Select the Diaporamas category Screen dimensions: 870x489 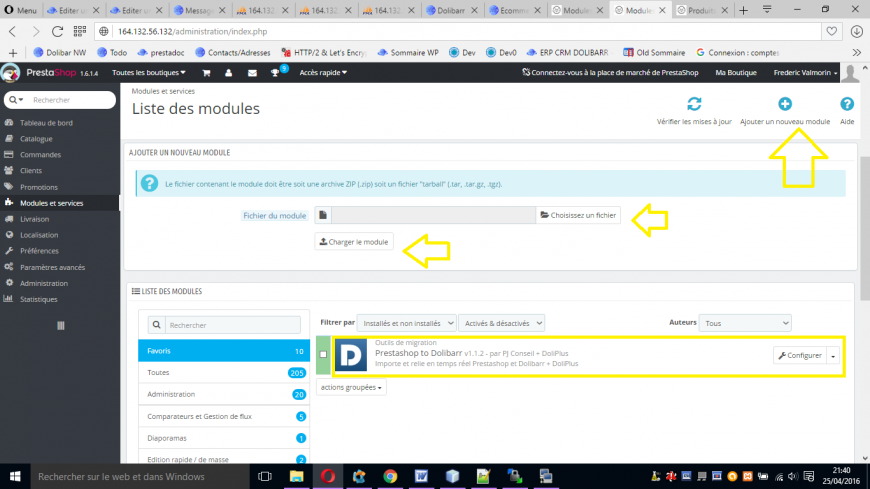coord(224,438)
